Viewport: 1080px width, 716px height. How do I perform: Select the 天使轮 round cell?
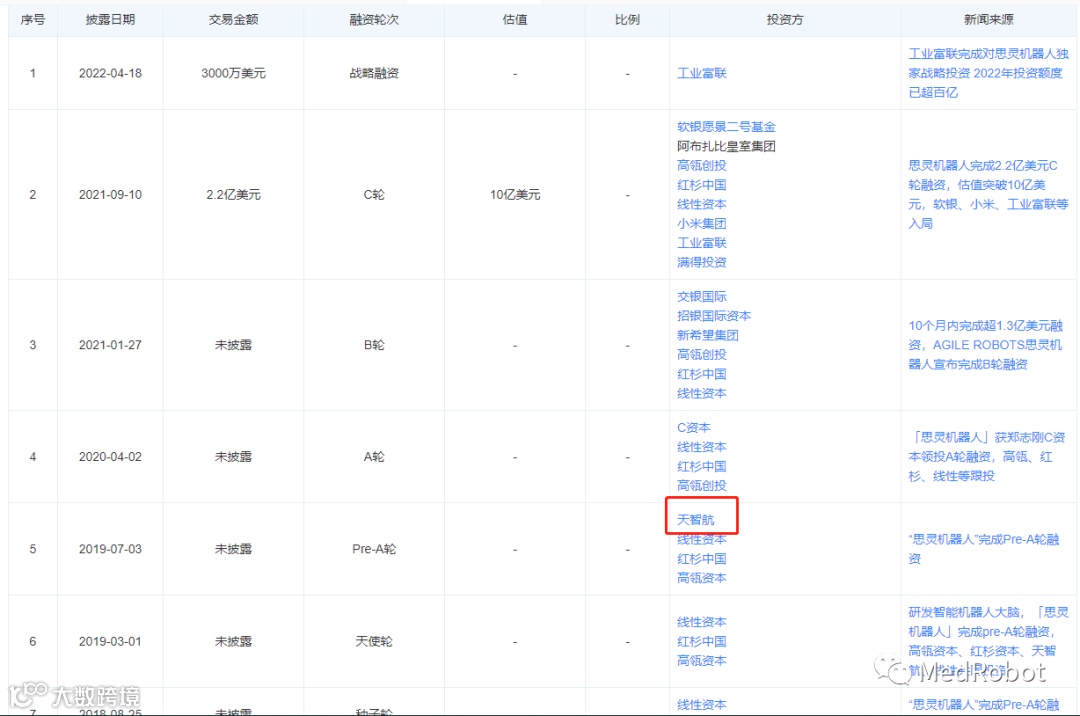374,641
